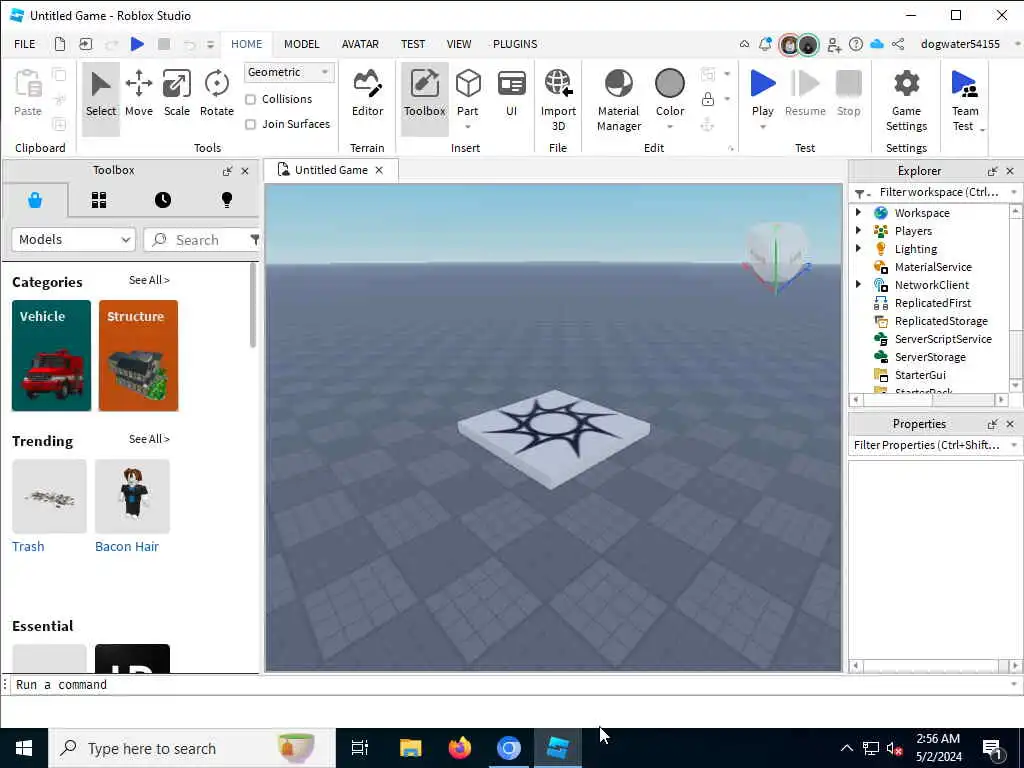Open Toolbox Inventory grid tab
The width and height of the screenshot is (1024, 768).
[x=99, y=200]
